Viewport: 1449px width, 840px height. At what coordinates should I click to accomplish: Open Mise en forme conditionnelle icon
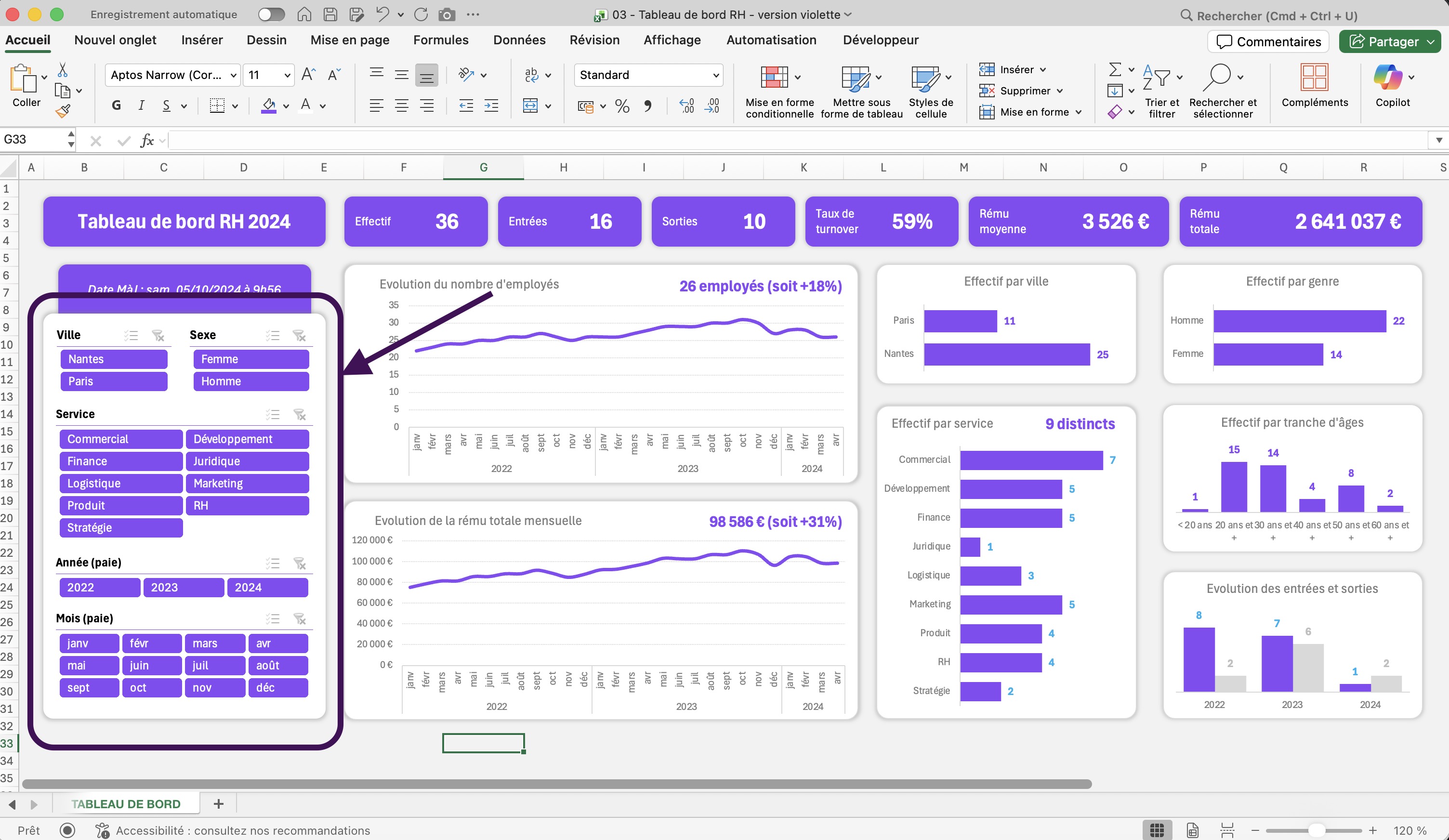(774, 77)
